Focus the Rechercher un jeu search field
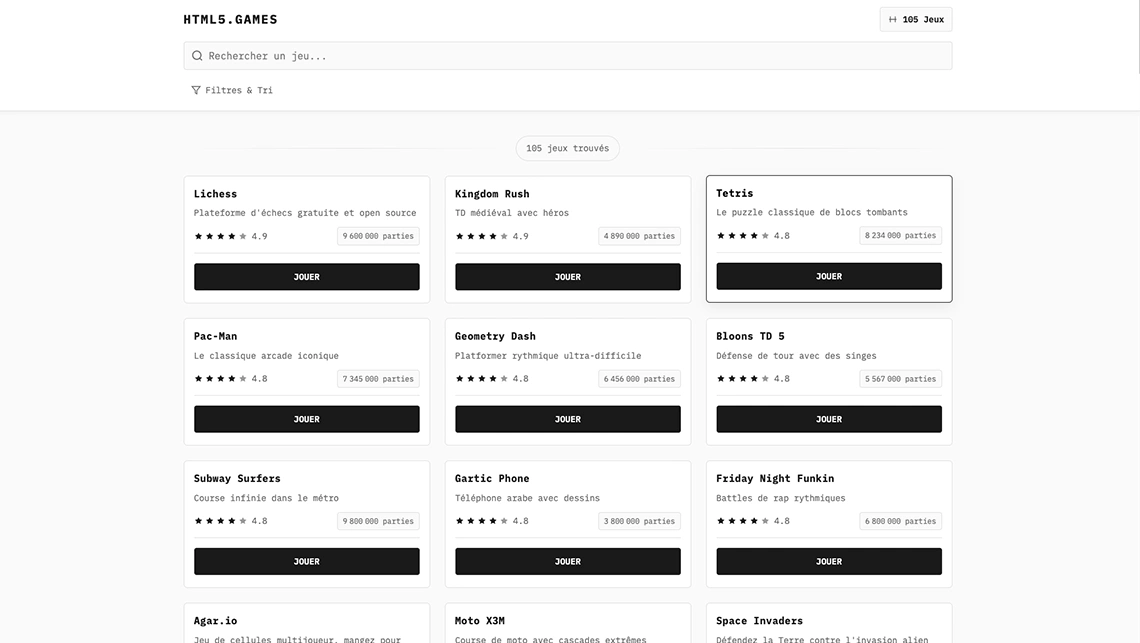 pos(575,56)
